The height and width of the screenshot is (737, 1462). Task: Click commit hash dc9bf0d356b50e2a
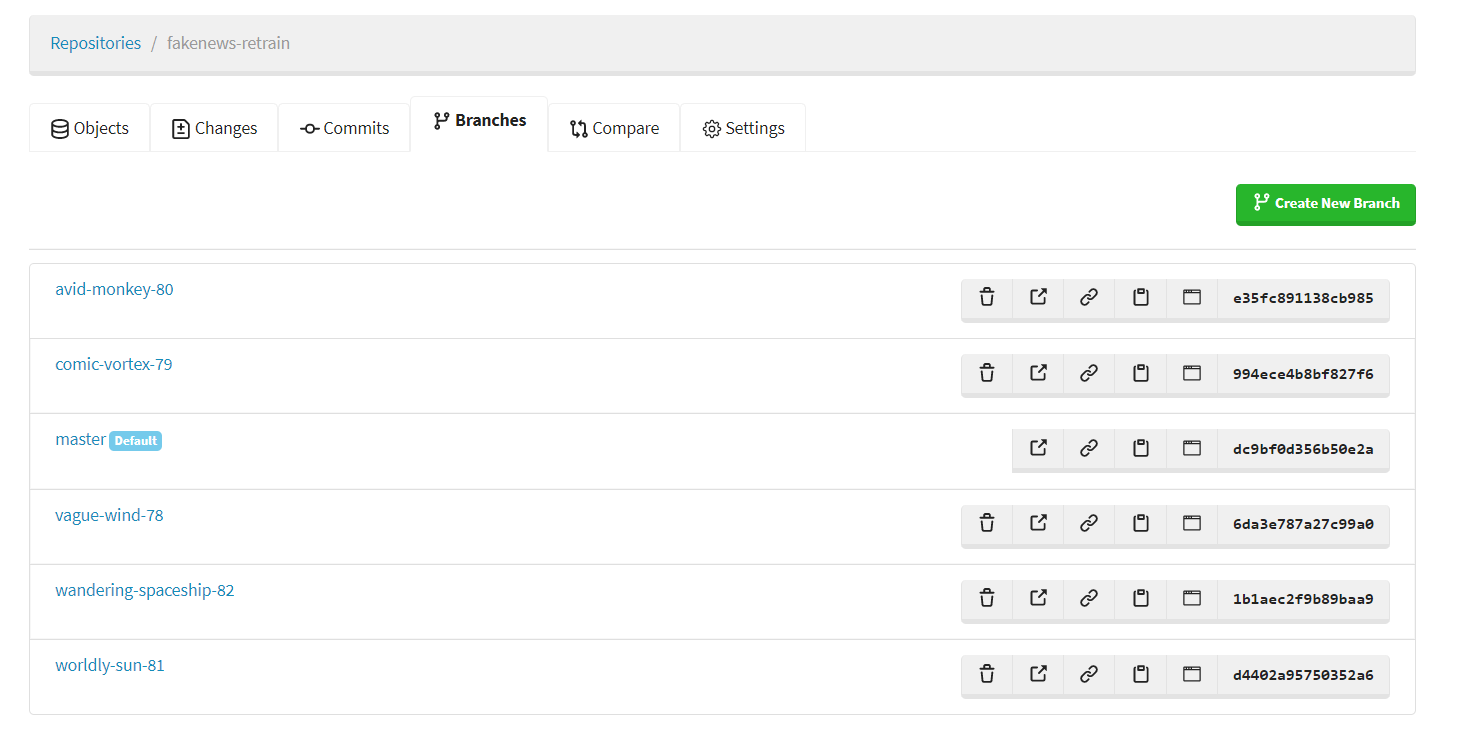[x=1303, y=449]
